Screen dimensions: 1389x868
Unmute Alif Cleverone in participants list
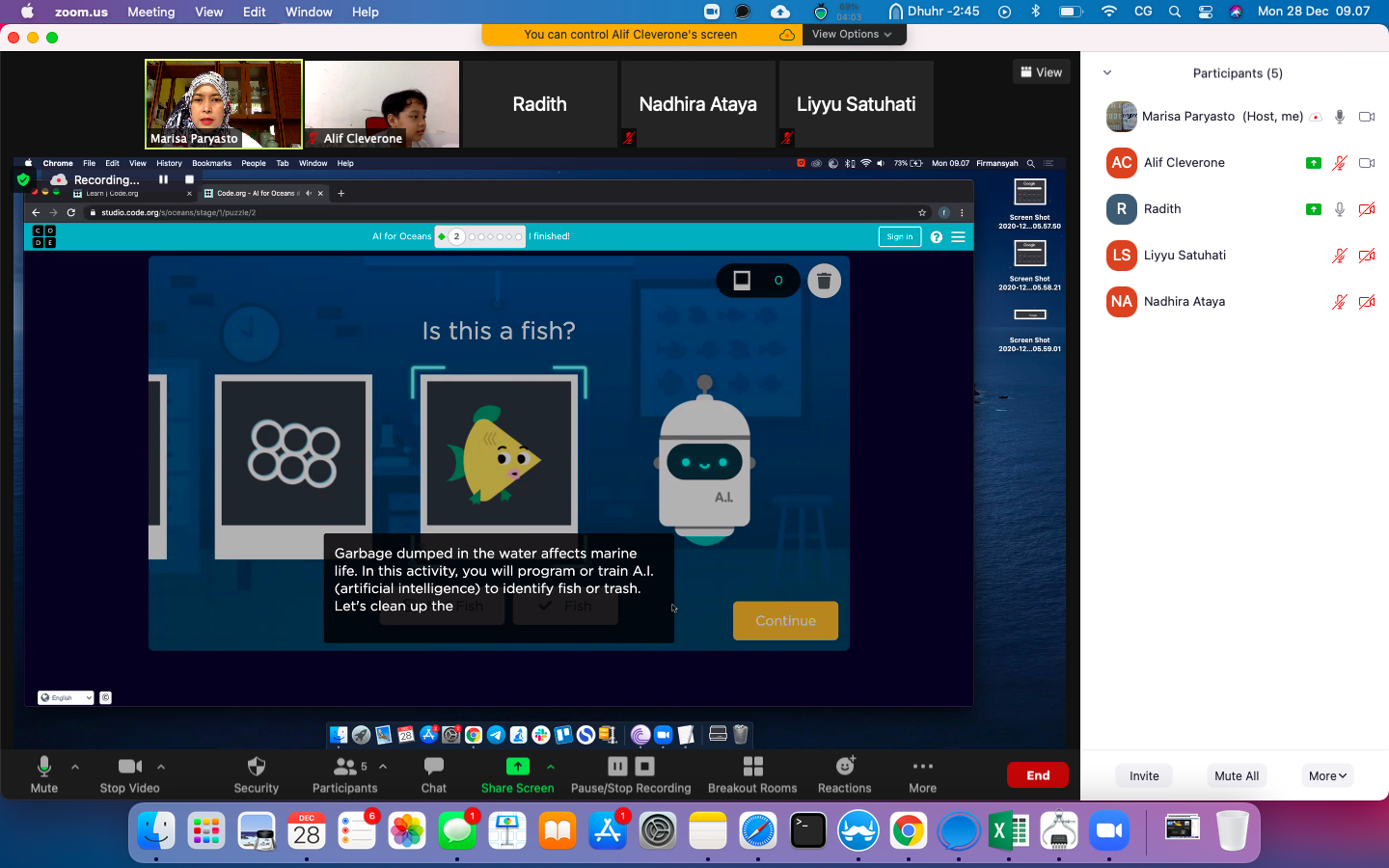pos(1340,163)
